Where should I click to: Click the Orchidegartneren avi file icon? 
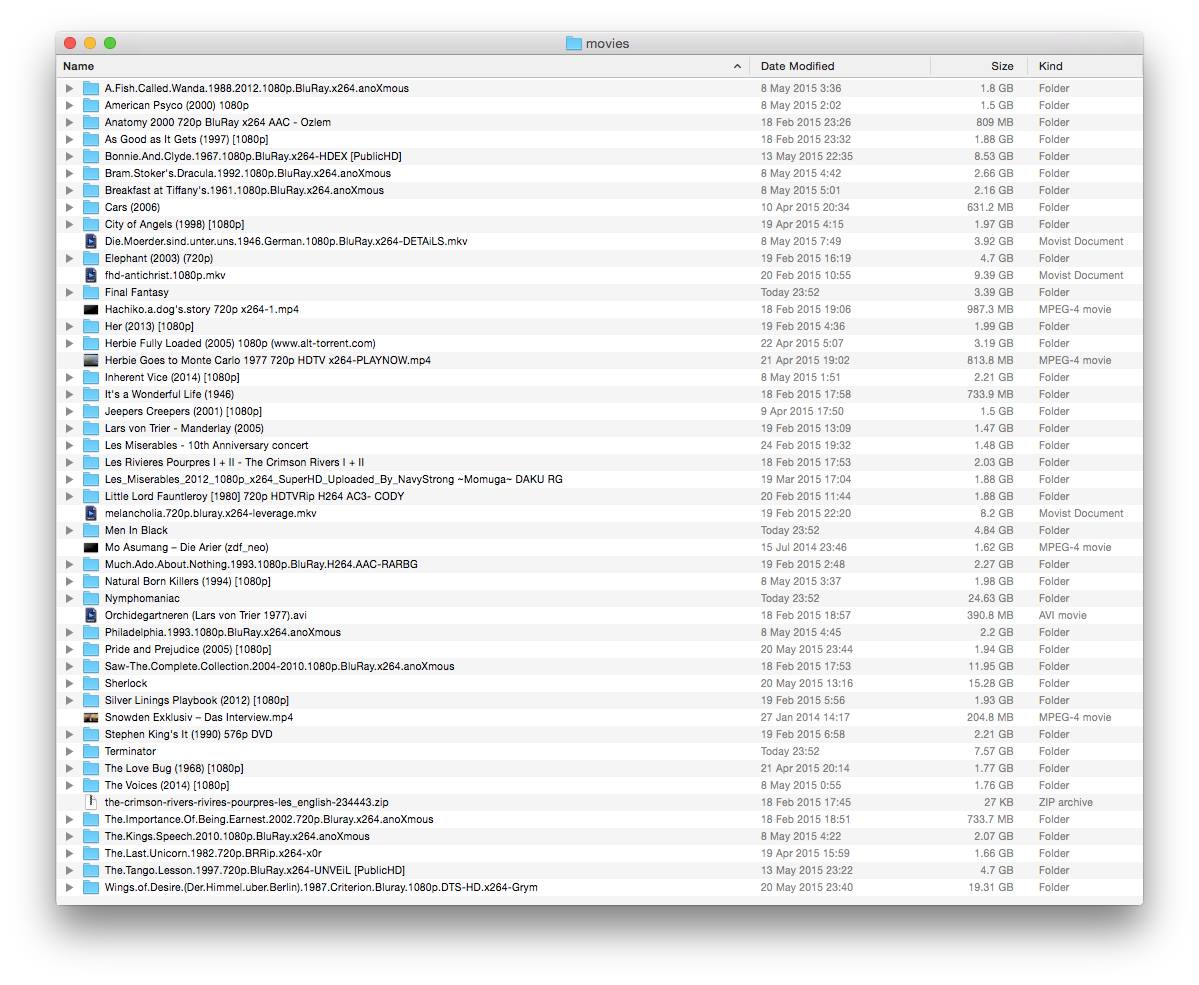click(x=91, y=615)
